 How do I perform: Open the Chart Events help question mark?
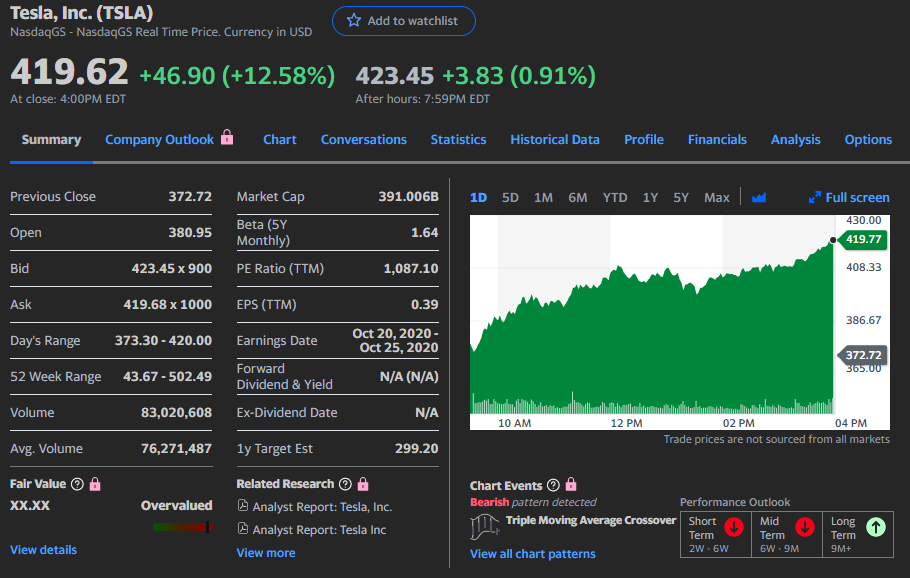[554, 485]
